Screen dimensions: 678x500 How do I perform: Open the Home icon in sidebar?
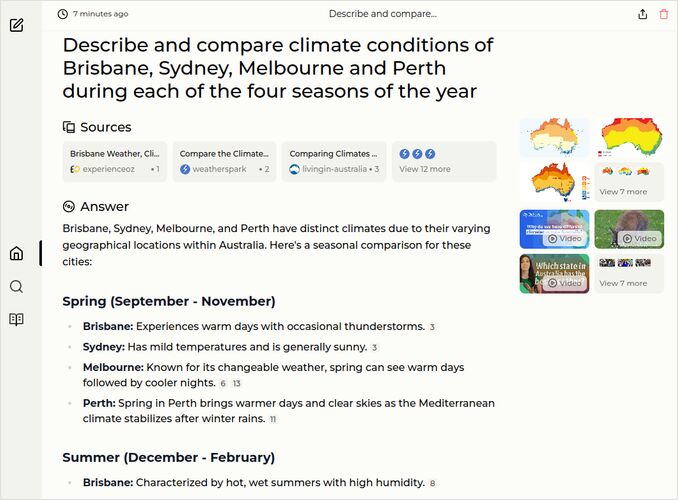click(x=16, y=254)
